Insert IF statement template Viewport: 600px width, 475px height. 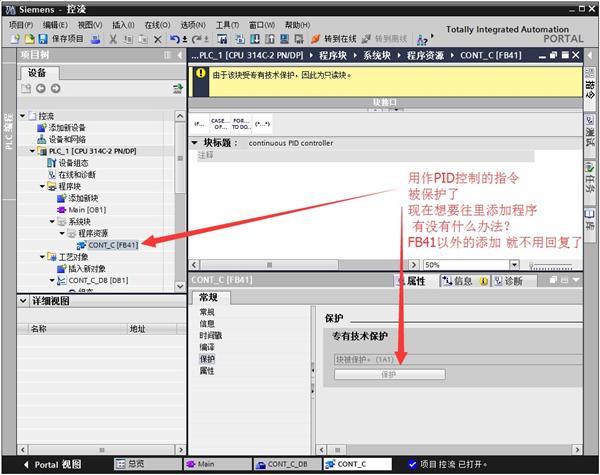pyautogui.click(x=199, y=124)
